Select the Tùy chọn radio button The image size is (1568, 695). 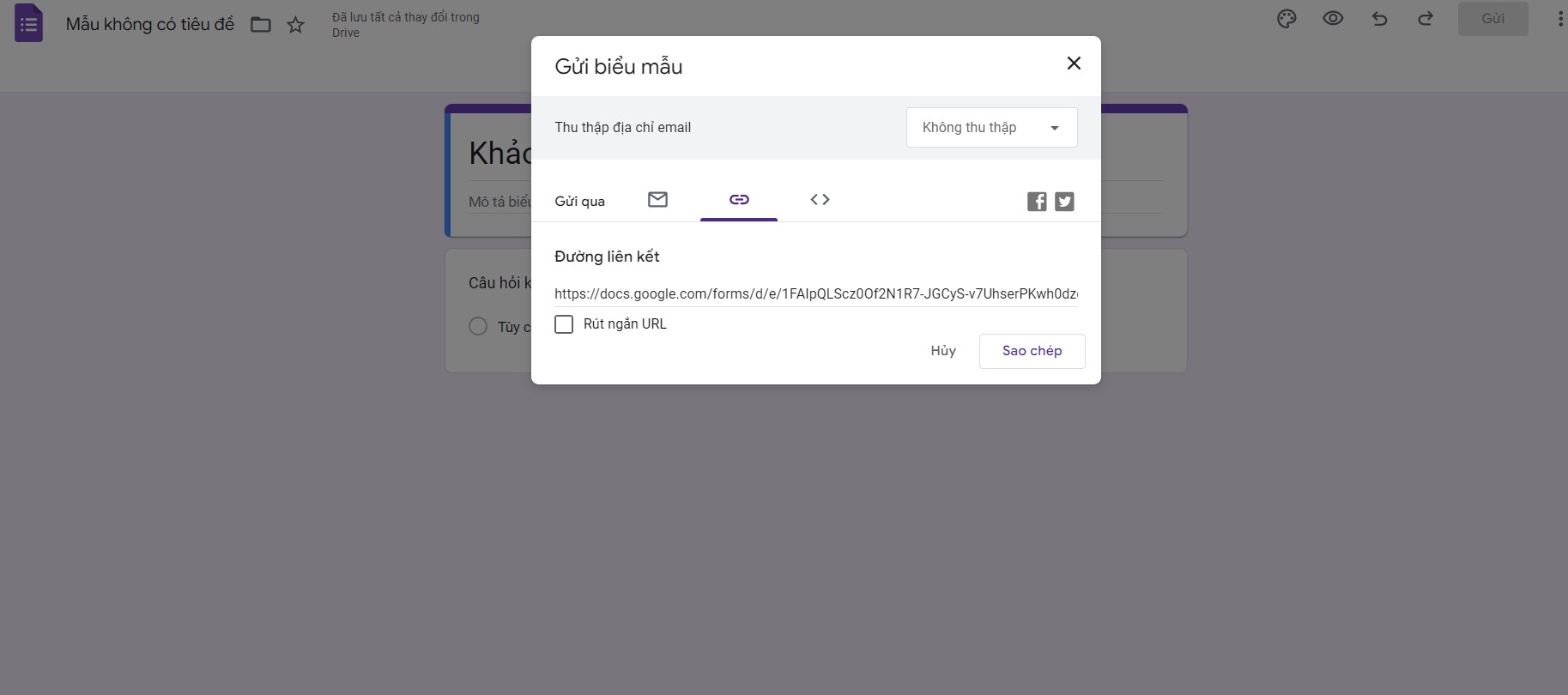click(478, 326)
